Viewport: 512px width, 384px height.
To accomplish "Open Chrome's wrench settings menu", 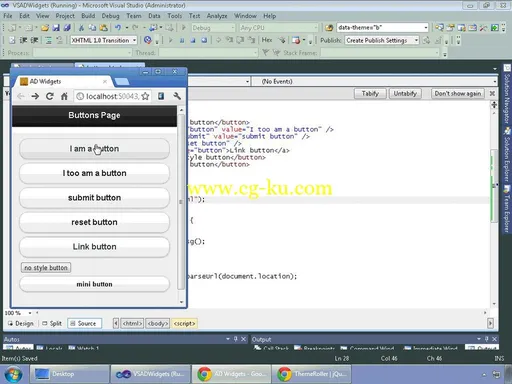I will click(x=177, y=96).
